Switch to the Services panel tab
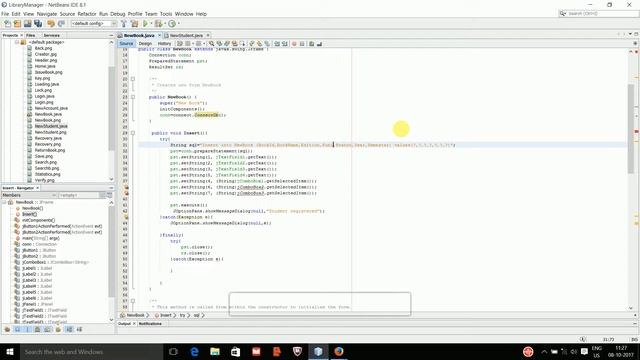640x360 pixels. point(52,36)
